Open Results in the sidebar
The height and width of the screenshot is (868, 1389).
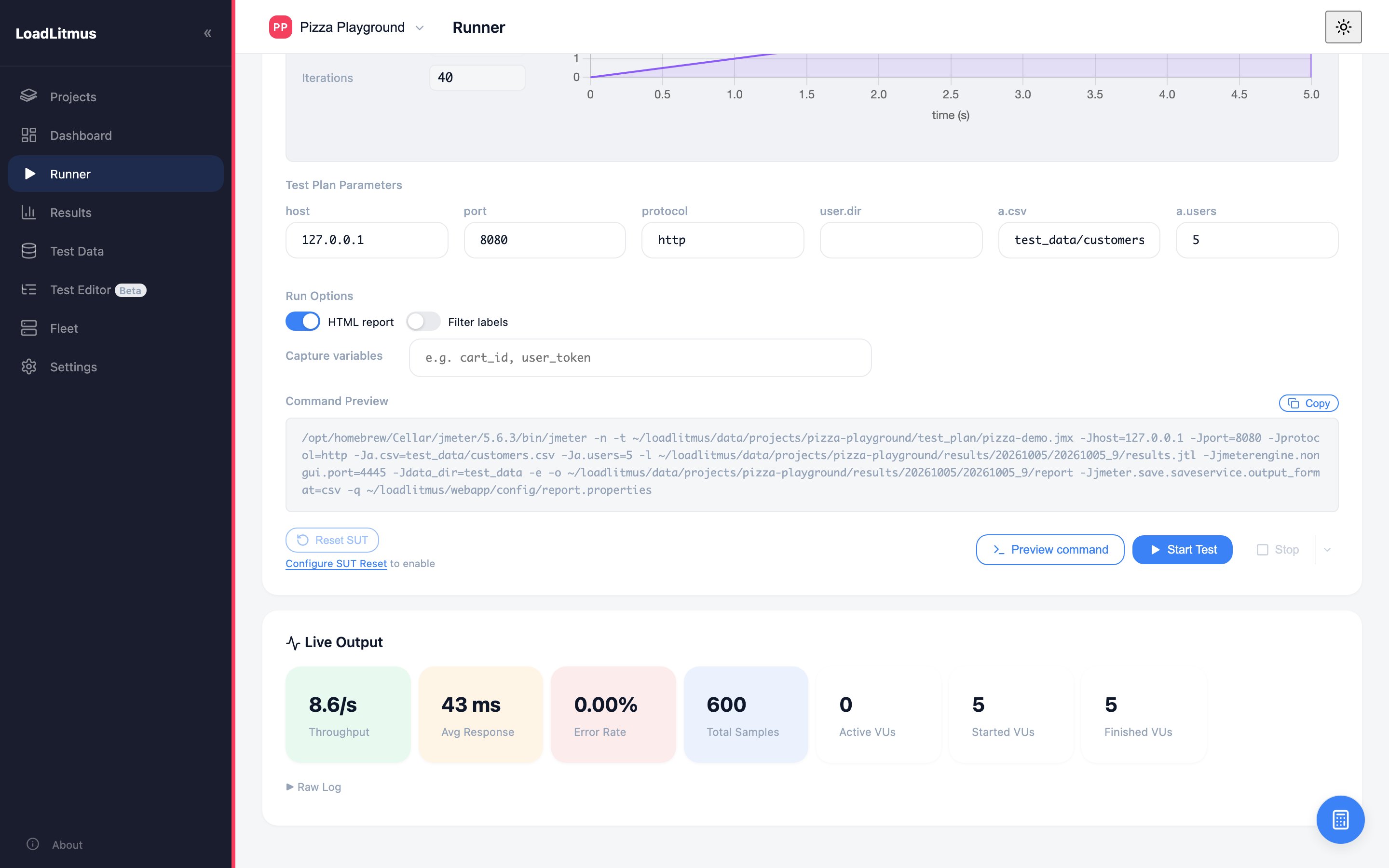115,212
